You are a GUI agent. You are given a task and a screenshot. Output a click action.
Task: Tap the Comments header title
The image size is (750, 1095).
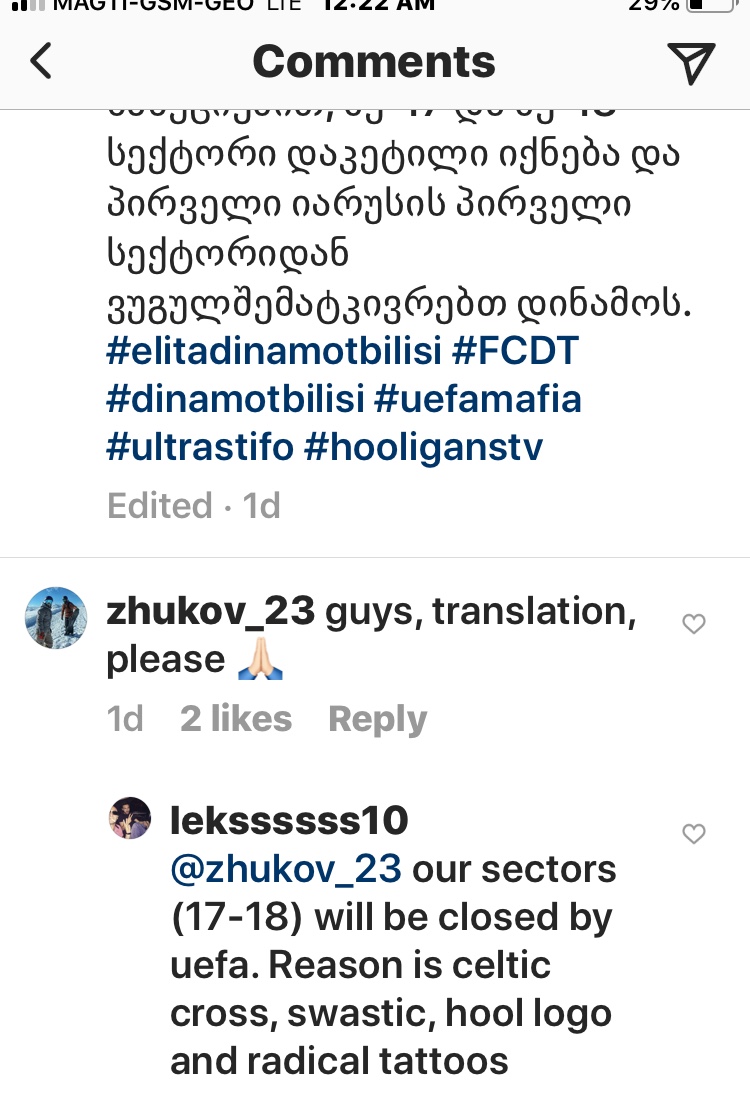pos(374,62)
